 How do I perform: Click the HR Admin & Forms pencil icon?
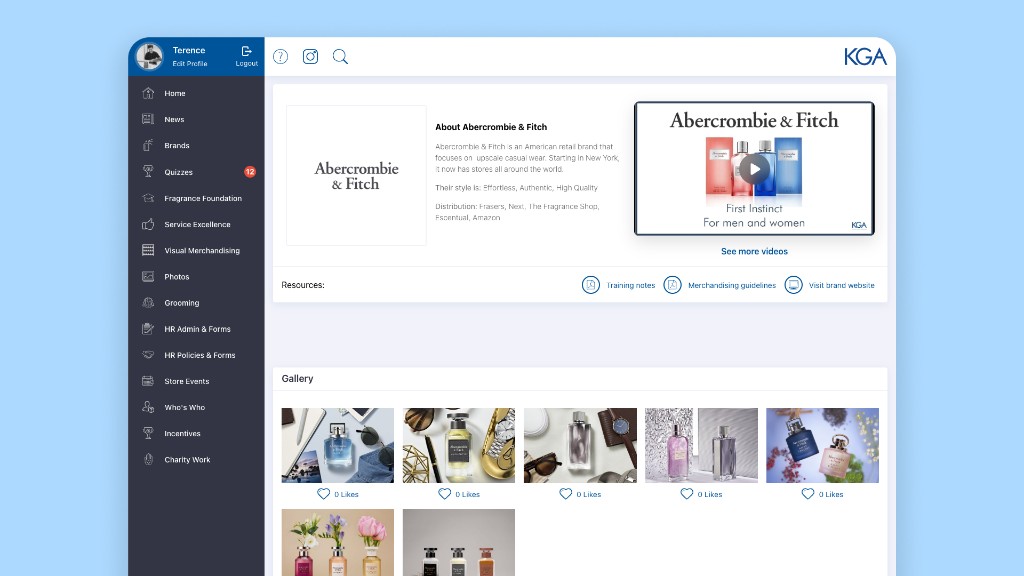pyautogui.click(x=148, y=328)
